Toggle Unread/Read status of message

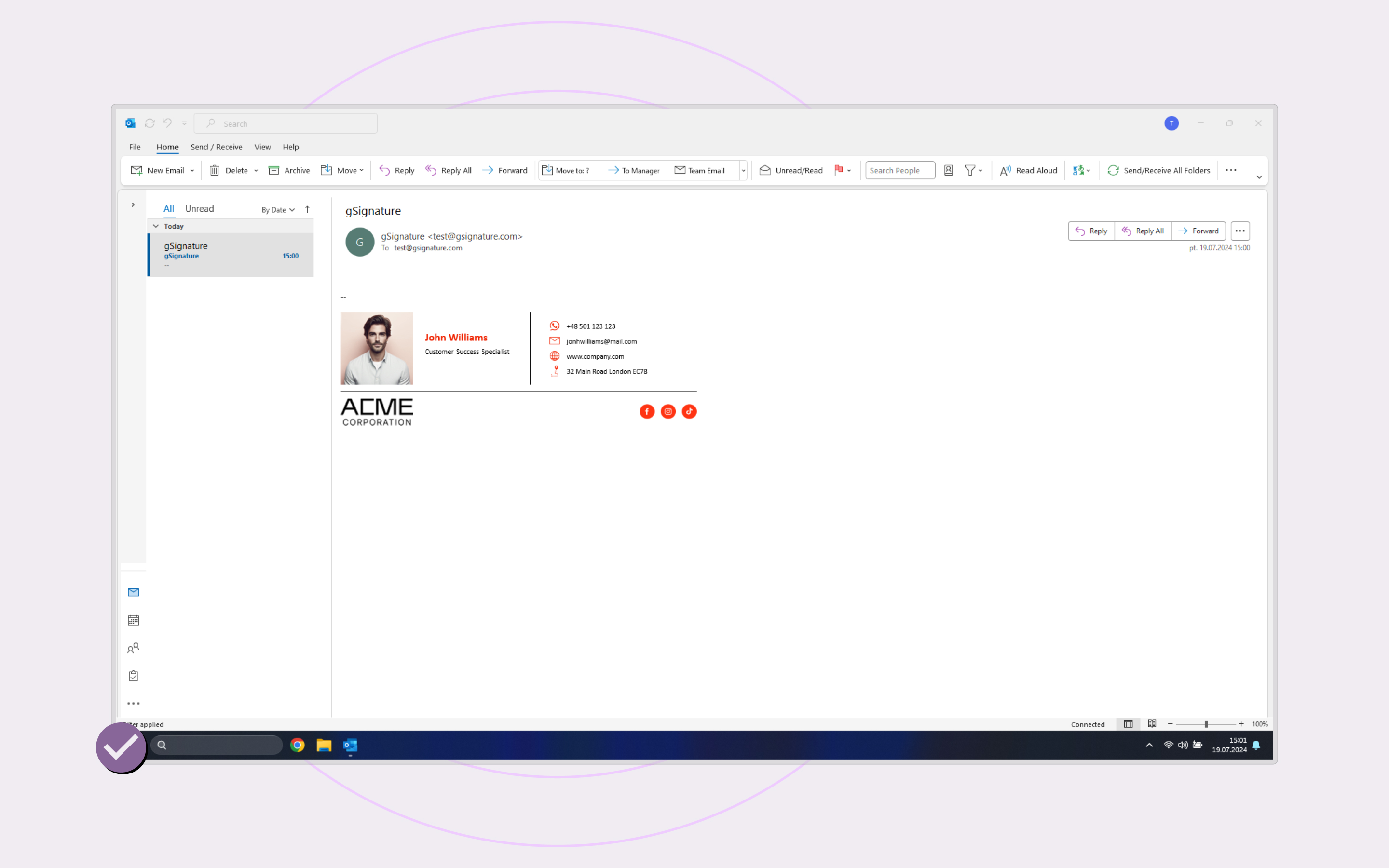(791, 171)
